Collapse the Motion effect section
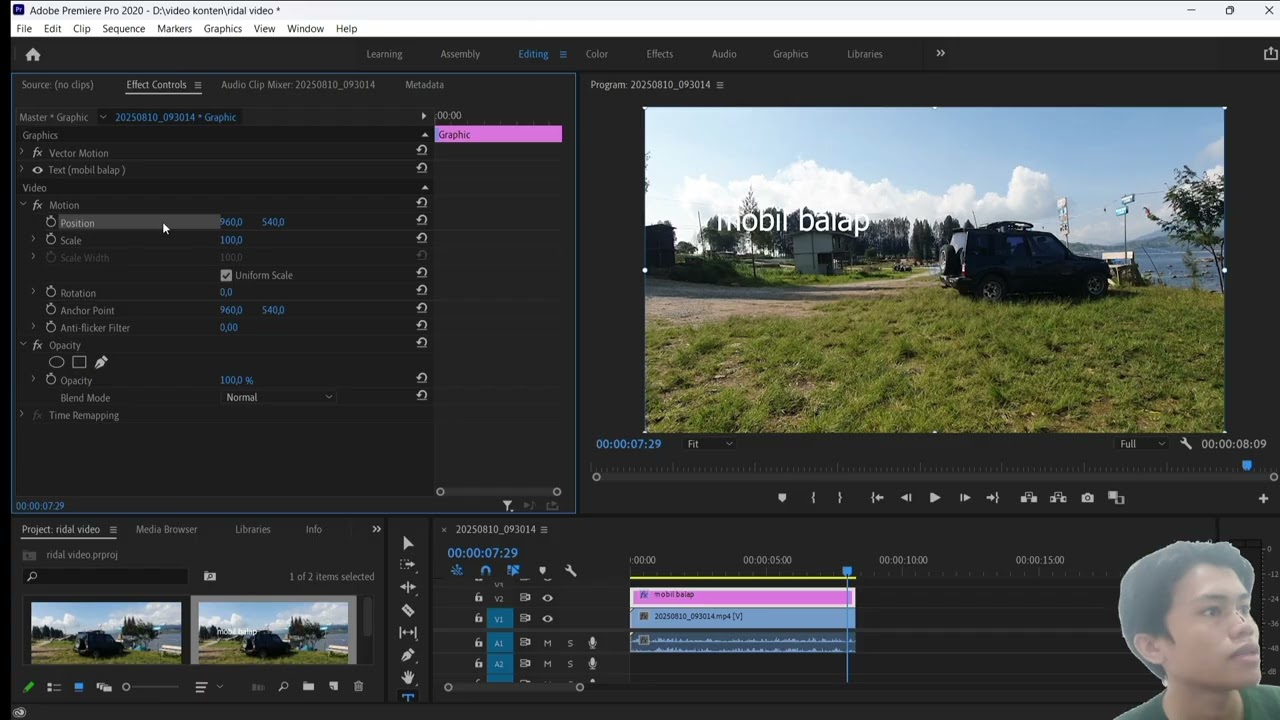1280x720 pixels. pyautogui.click(x=22, y=205)
